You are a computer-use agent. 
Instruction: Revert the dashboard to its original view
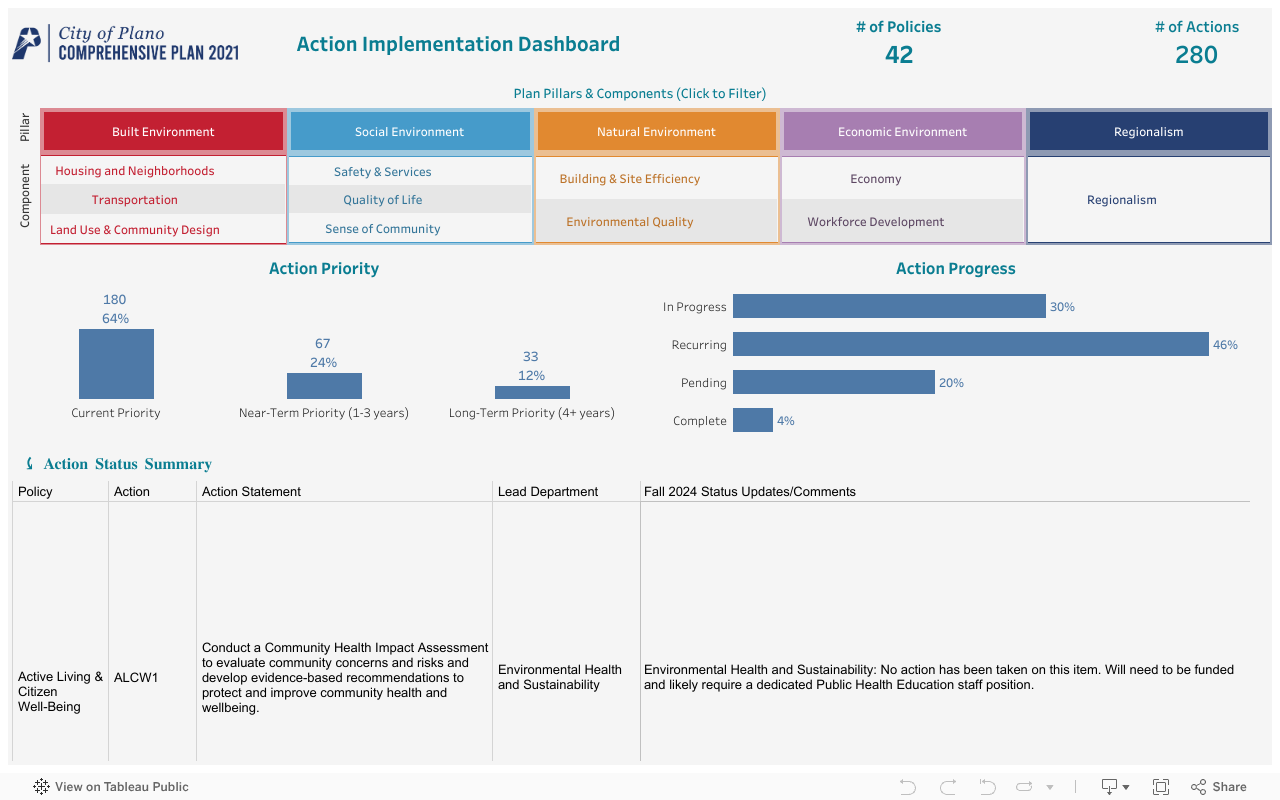click(x=986, y=787)
